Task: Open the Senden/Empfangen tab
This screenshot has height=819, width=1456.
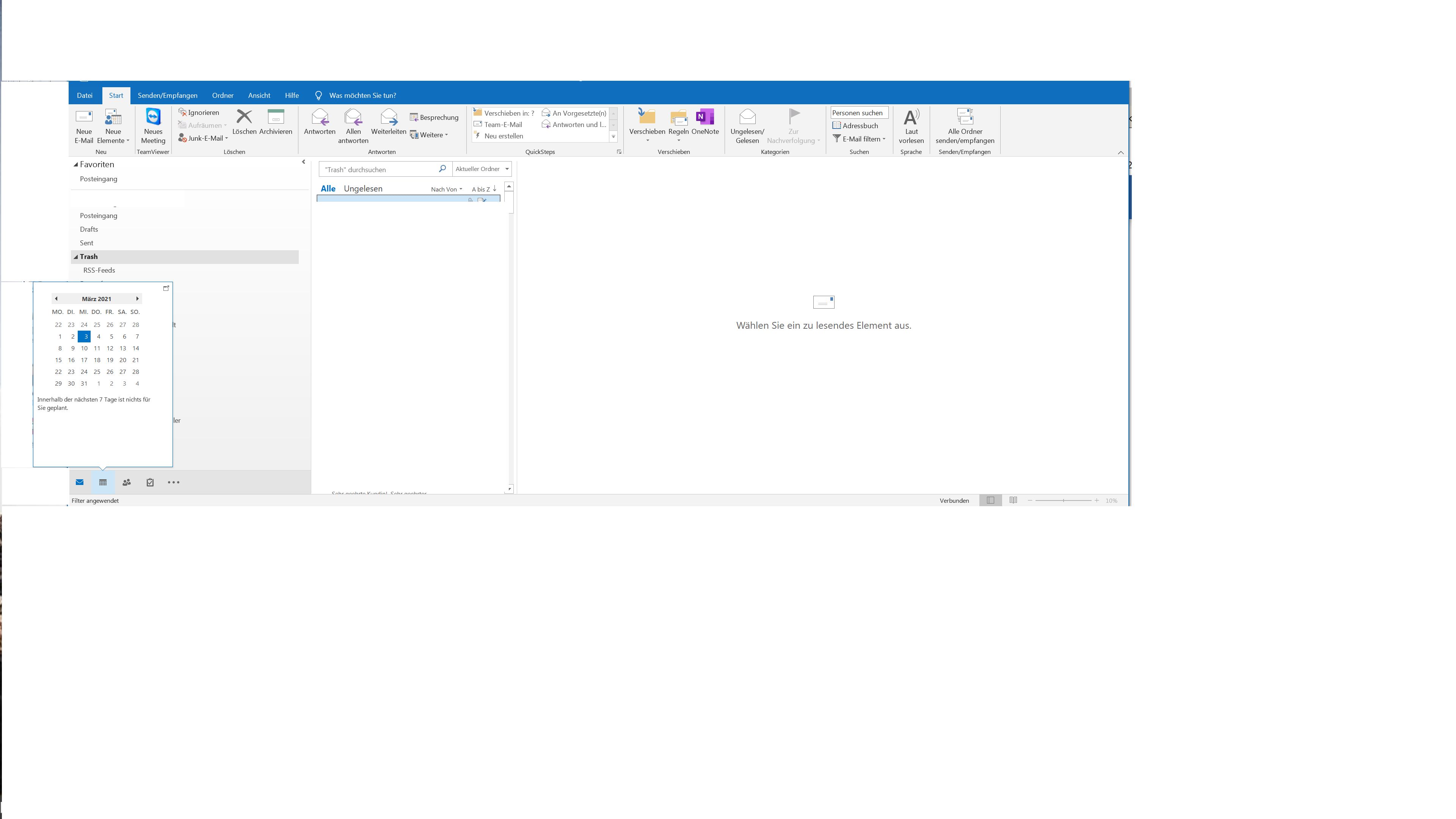Action: (167, 96)
